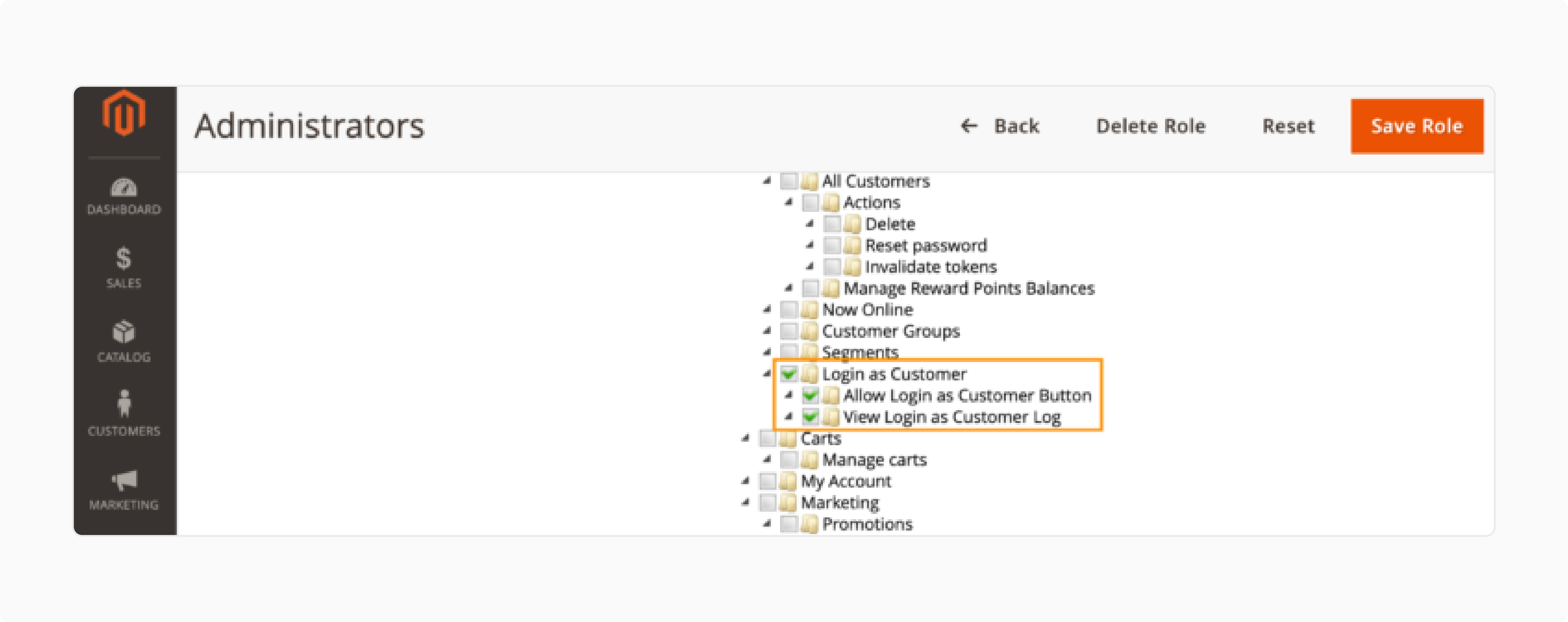Click the Delete Role button
This screenshot has width=1568, height=622.
[x=1151, y=126]
